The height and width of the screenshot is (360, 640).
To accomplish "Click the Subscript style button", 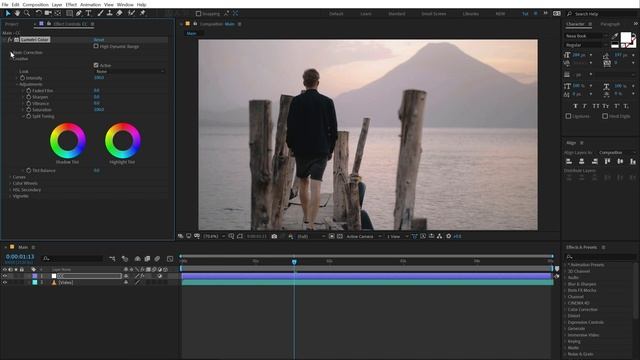I will (626, 106).
